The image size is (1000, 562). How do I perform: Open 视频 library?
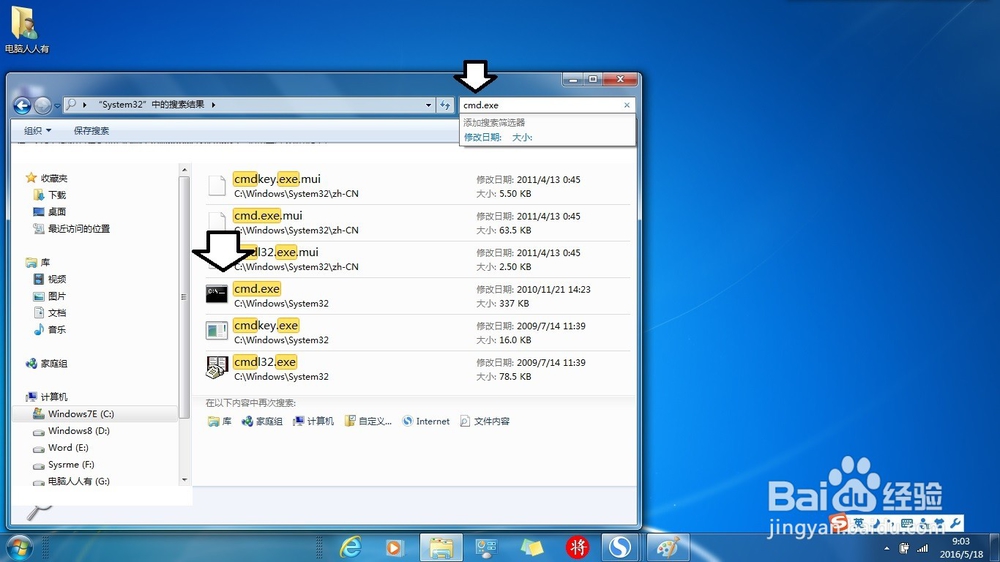point(57,279)
